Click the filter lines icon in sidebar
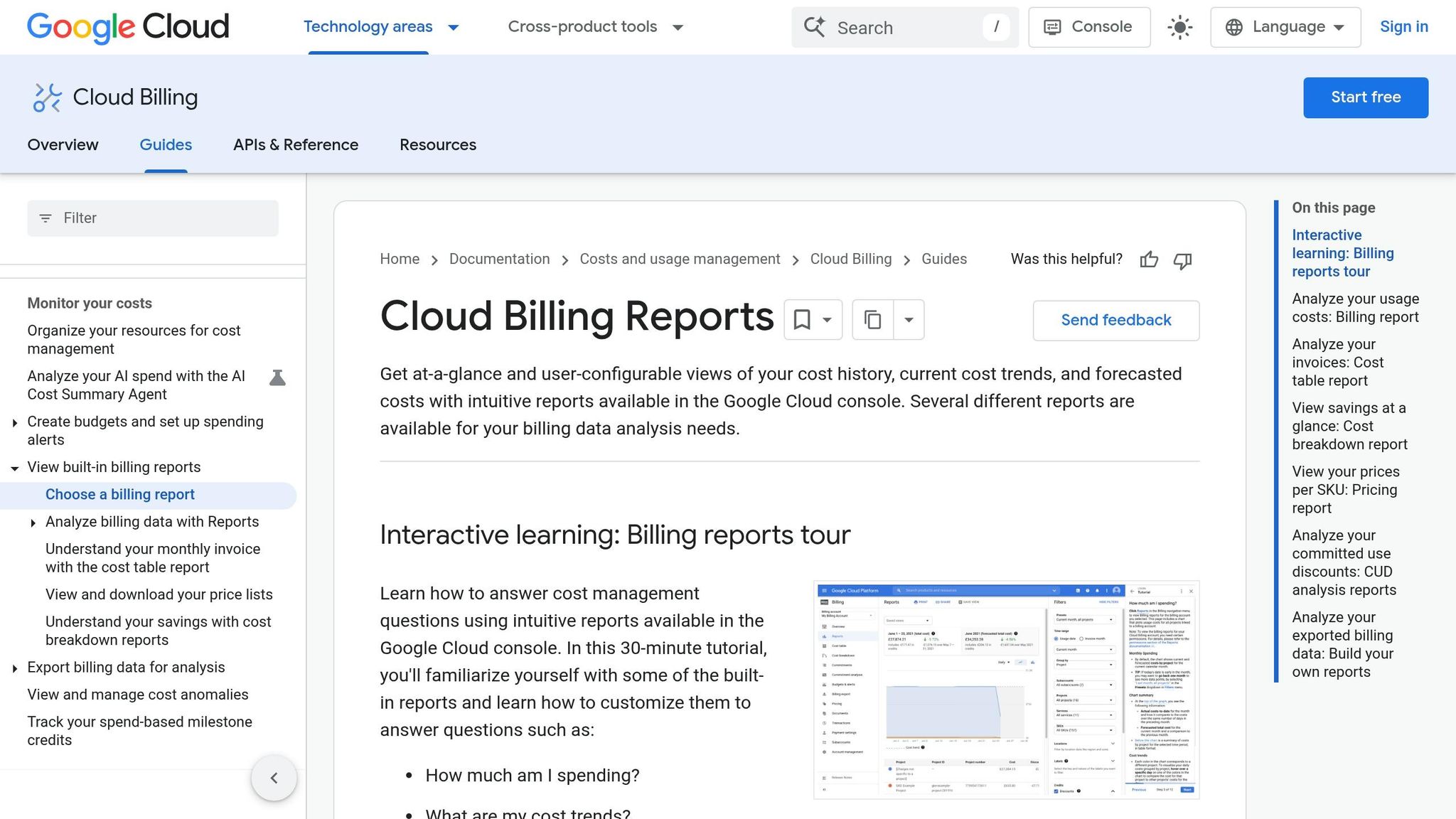 point(45,218)
